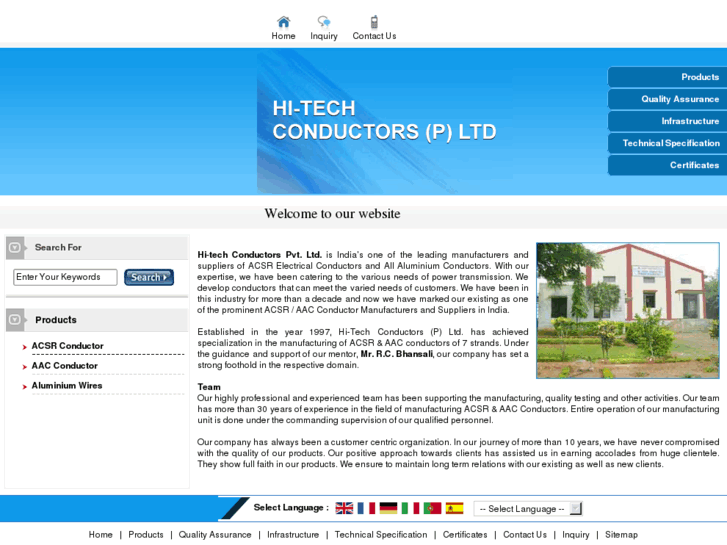
Task: Click Infrastructure in the footer
Action: [x=293, y=535]
